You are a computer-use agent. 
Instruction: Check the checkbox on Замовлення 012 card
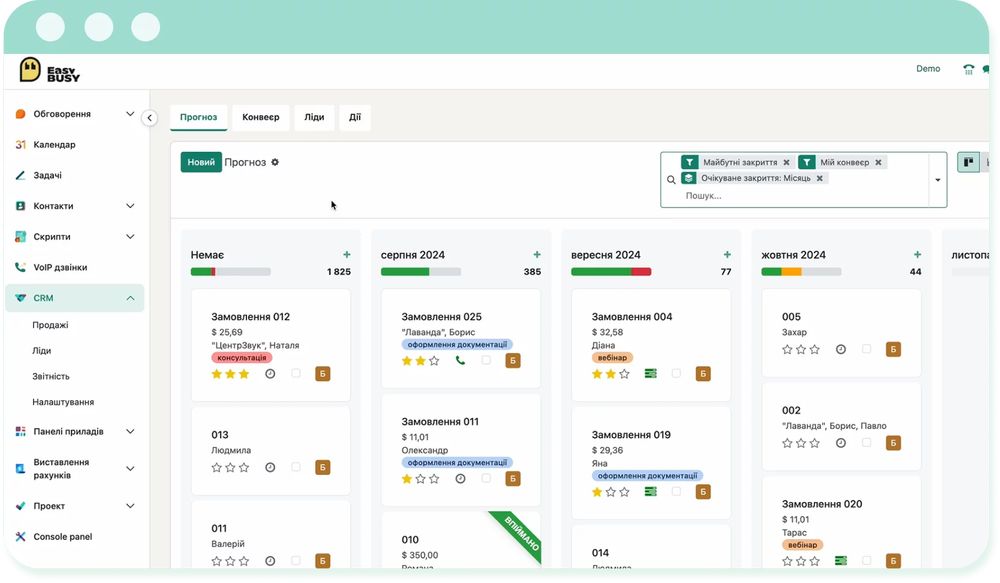(296, 373)
